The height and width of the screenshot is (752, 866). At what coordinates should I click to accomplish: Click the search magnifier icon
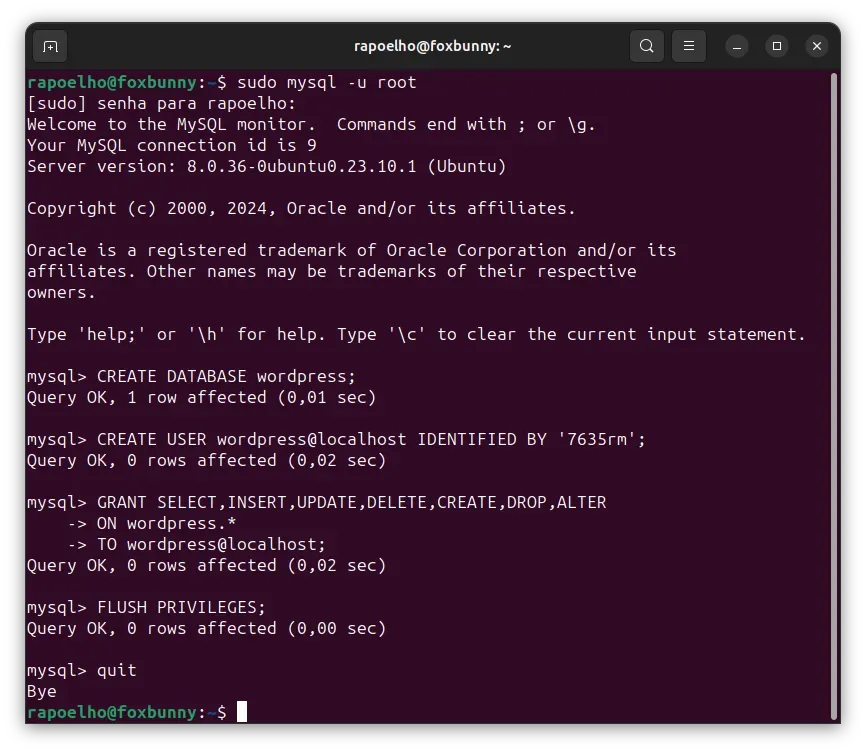coord(647,46)
